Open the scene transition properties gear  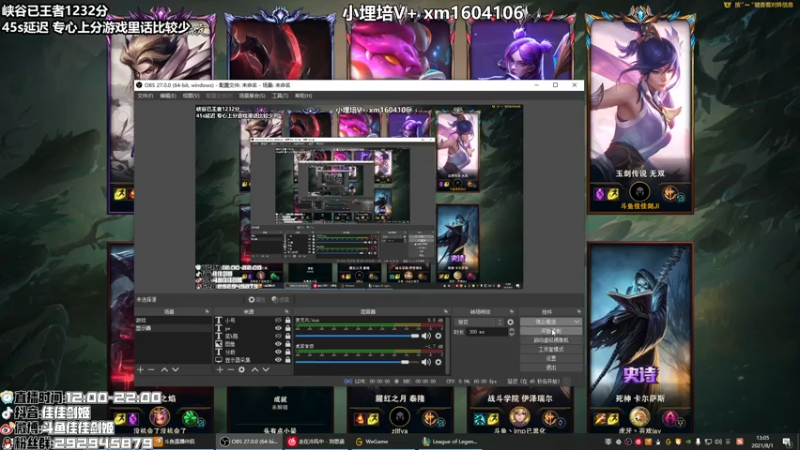click(510, 322)
